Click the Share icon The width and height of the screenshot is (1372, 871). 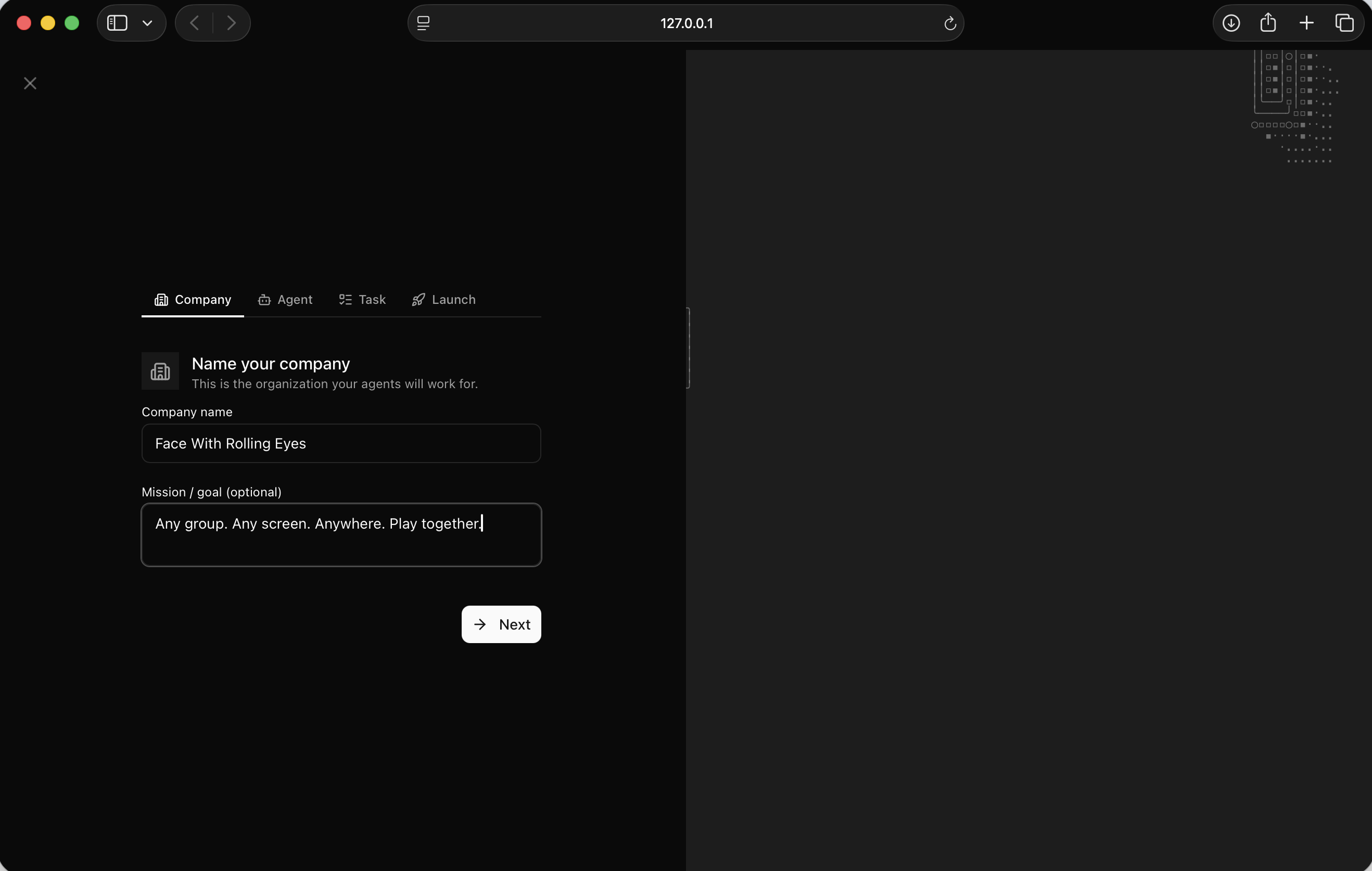[1268, 23]
